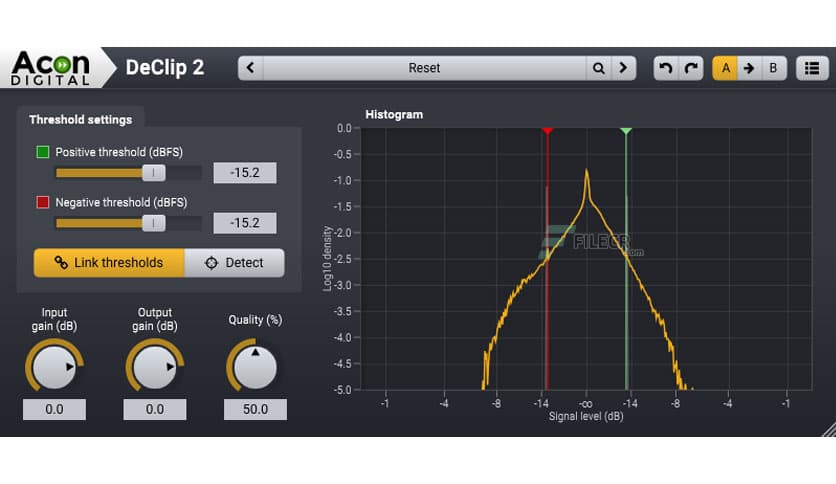The width and height of the screenshot is (836, 484).
Task: Switch to the B comparison slot
Action: point(773,68)
